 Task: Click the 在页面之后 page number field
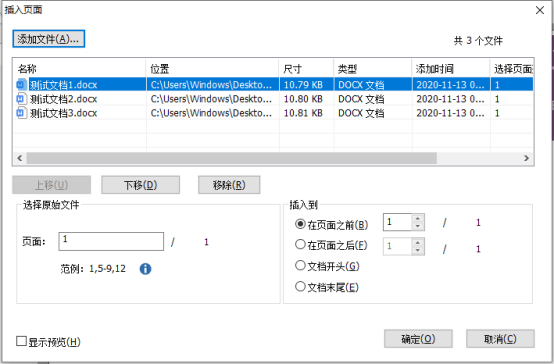point(397,246)
